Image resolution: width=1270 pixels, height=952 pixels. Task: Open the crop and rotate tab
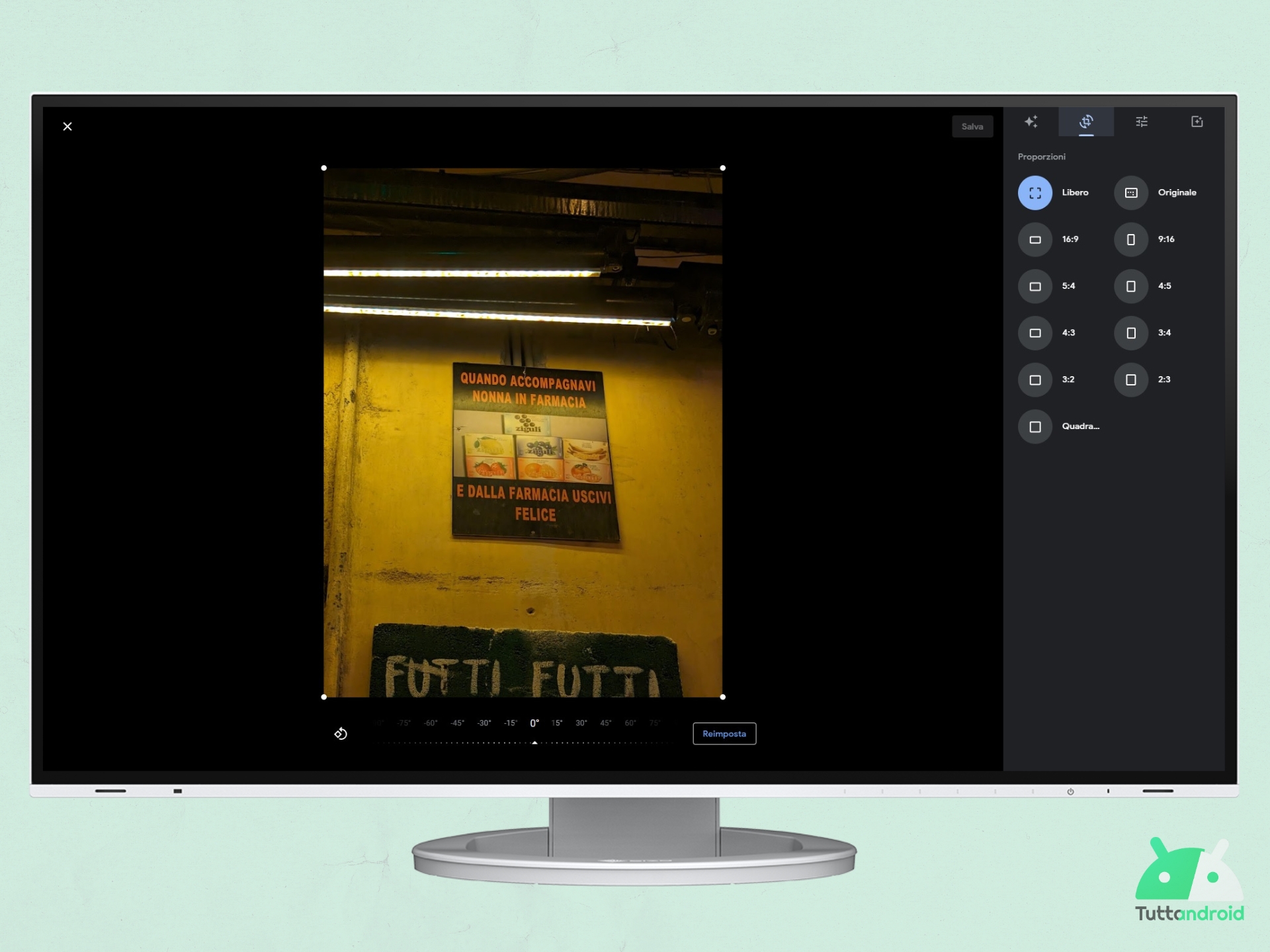1086,122
